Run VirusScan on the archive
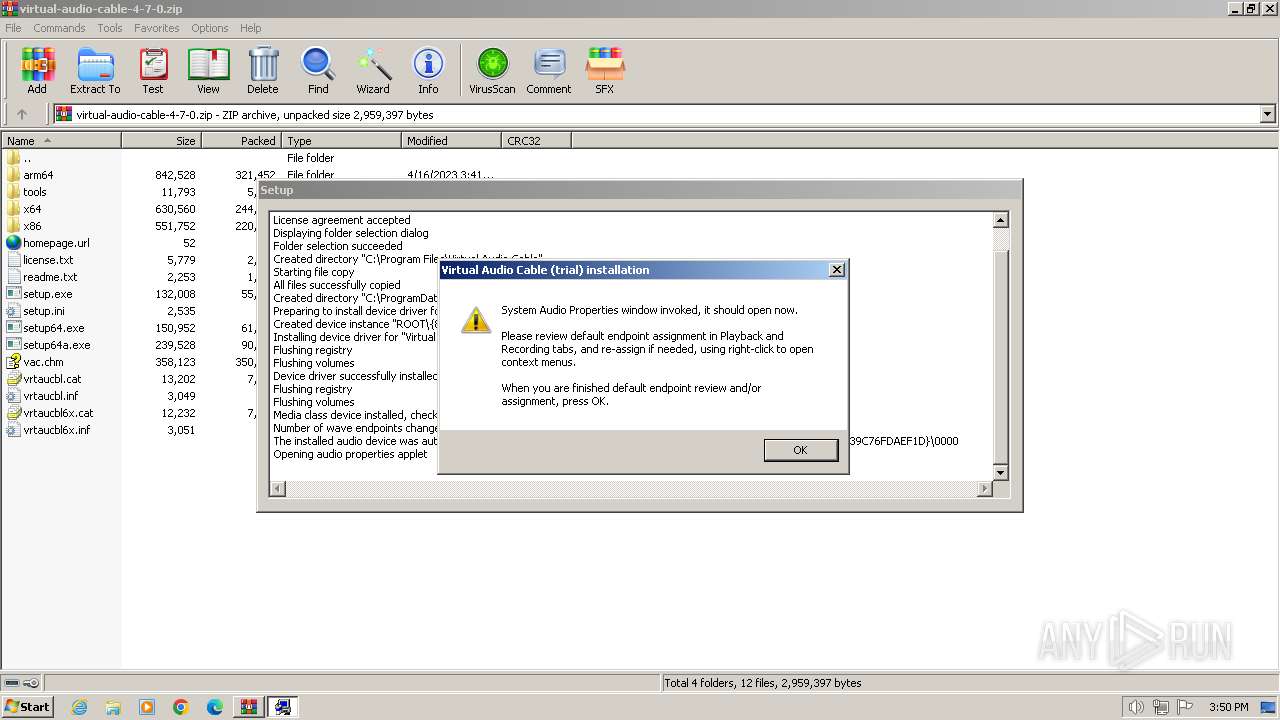Screen dimensions: 1280x720 (492, 71)
